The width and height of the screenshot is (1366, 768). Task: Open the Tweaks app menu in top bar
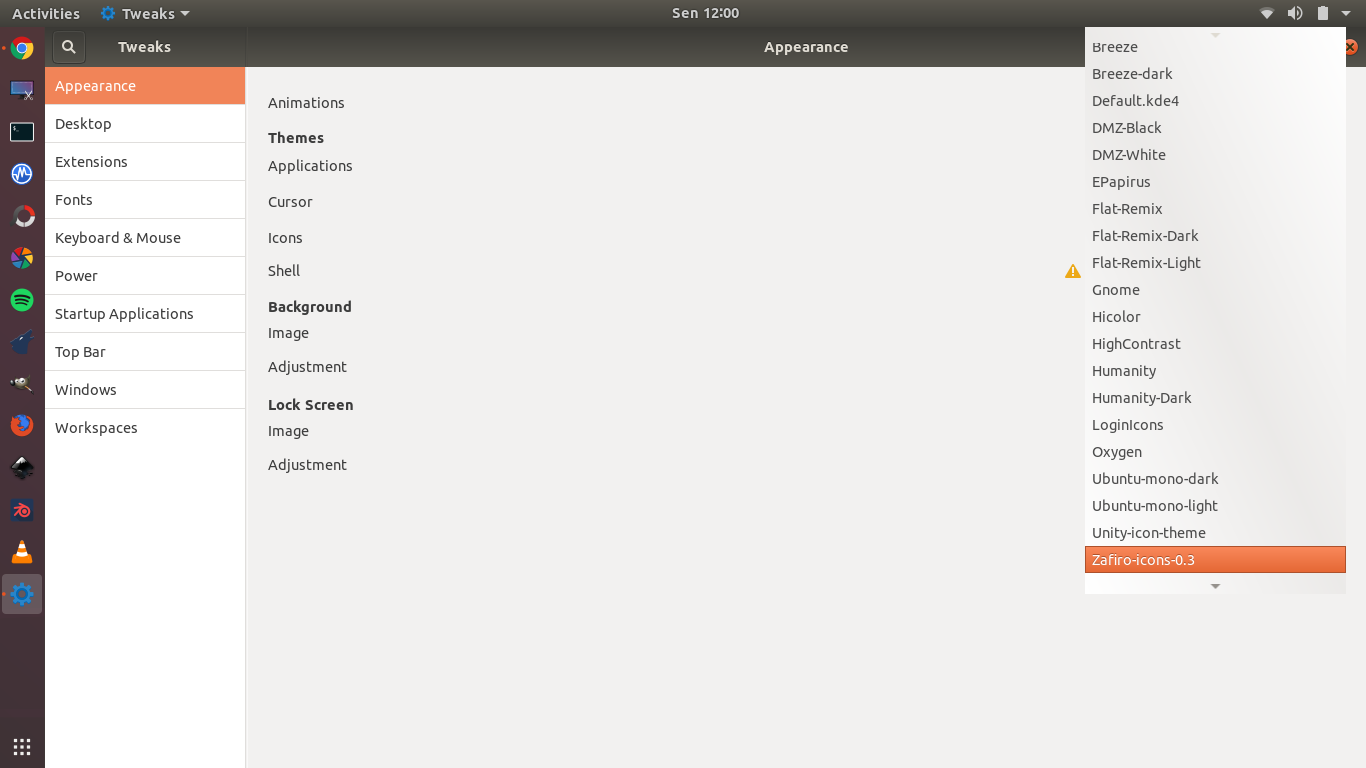145,13
